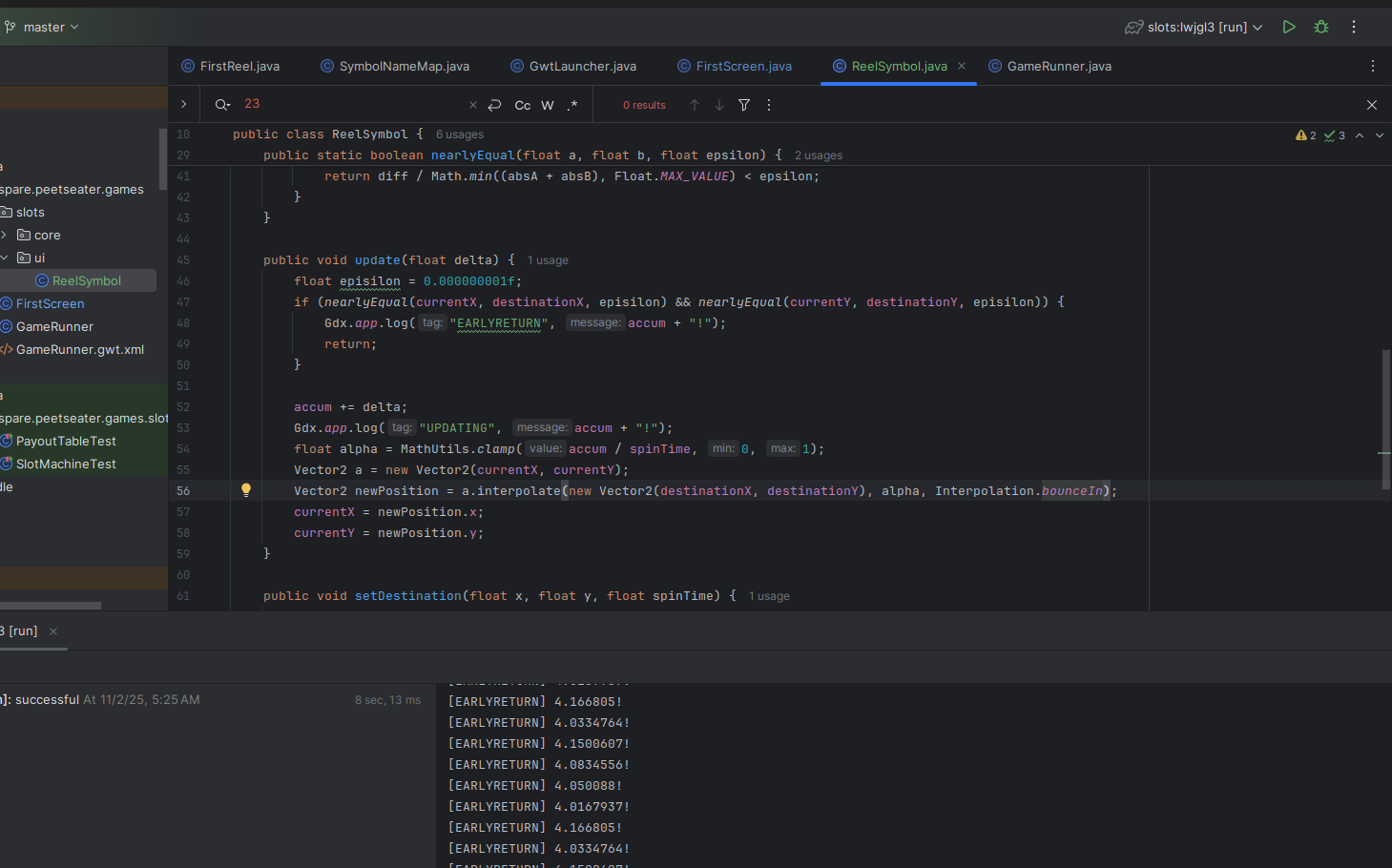Switch to the FirstScreen.java tab
Viewport: 1392px width, 868px height.
(743, 66)
